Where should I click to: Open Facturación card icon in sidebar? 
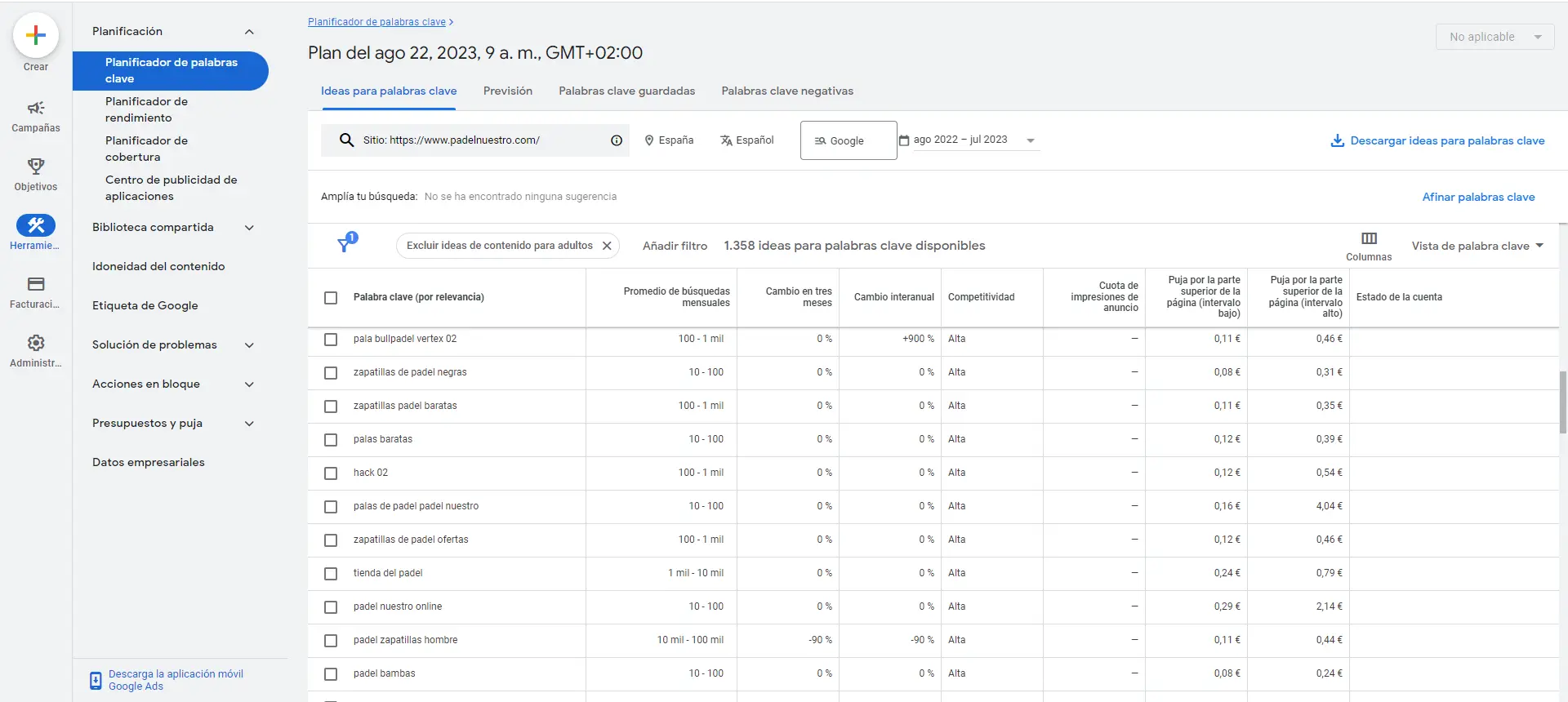(x=36, y=285)
